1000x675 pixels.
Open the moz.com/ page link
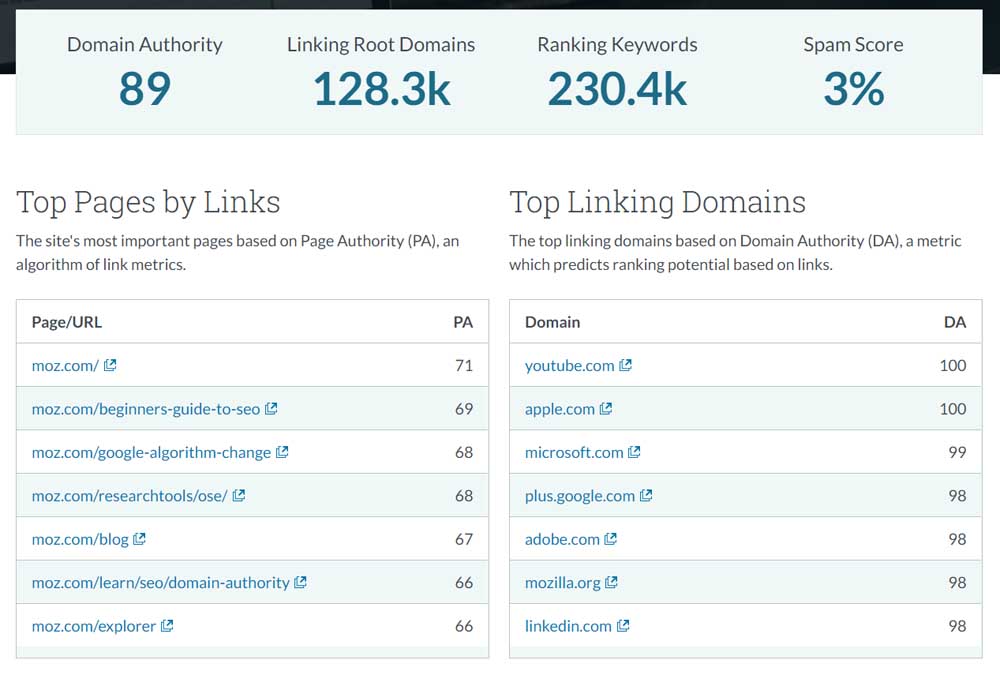coord(65,366)
